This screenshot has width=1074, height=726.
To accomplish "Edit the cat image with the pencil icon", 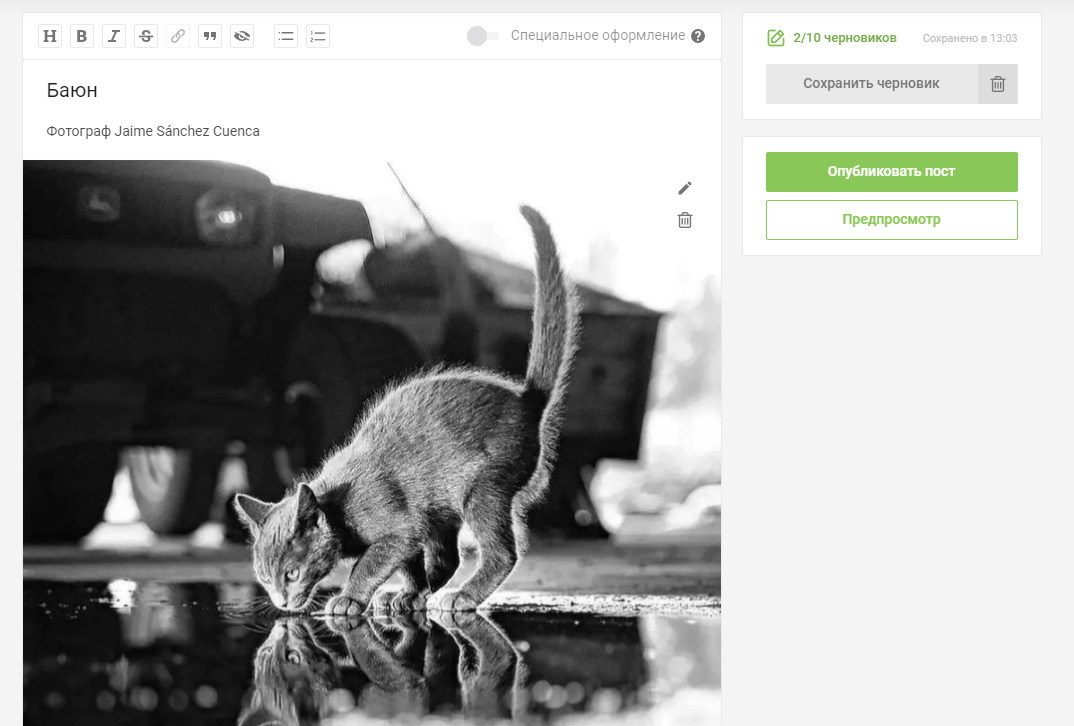I will click(x=685, y=188).
